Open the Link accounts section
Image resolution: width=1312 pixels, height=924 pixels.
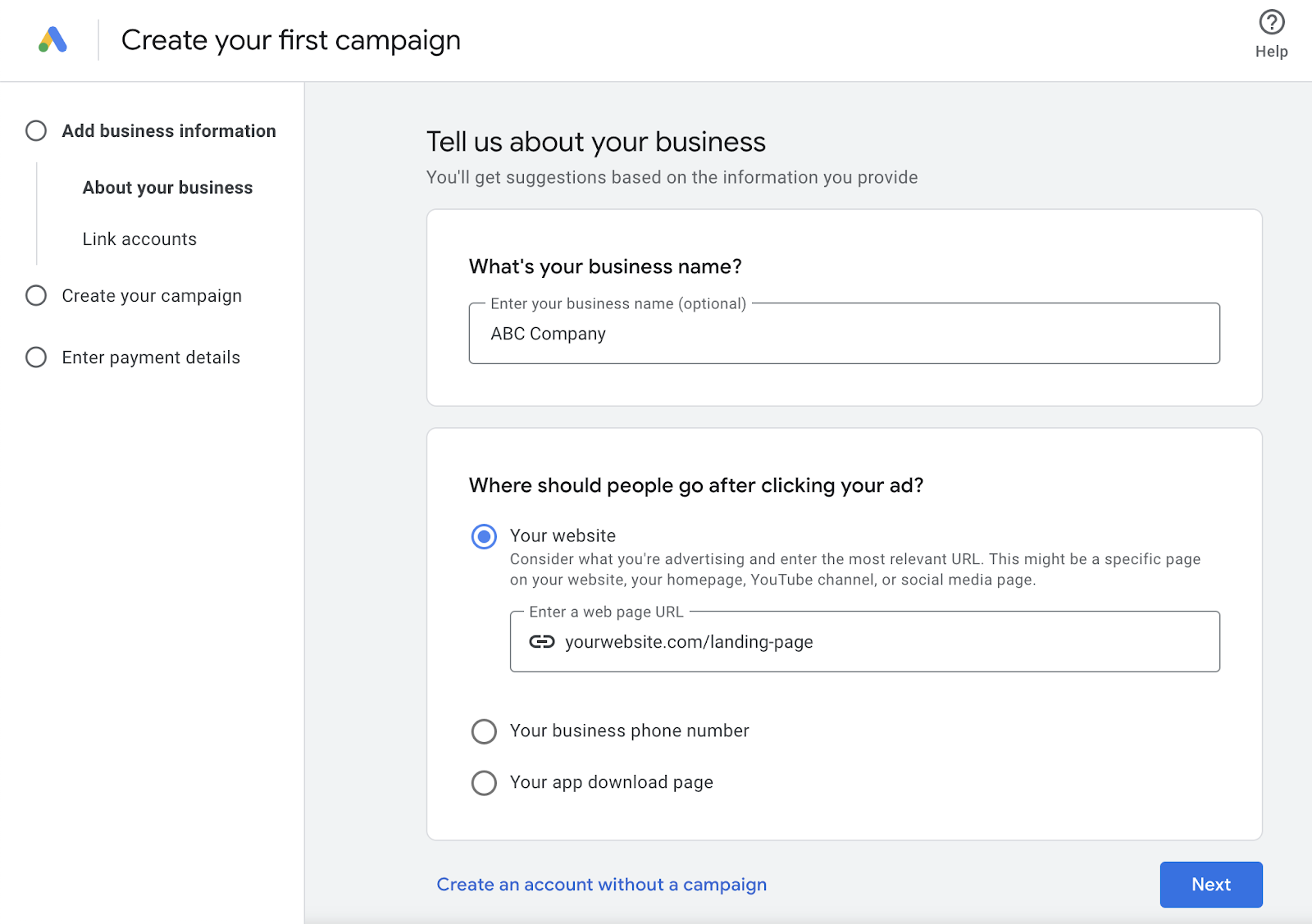[x=139, y=239]
